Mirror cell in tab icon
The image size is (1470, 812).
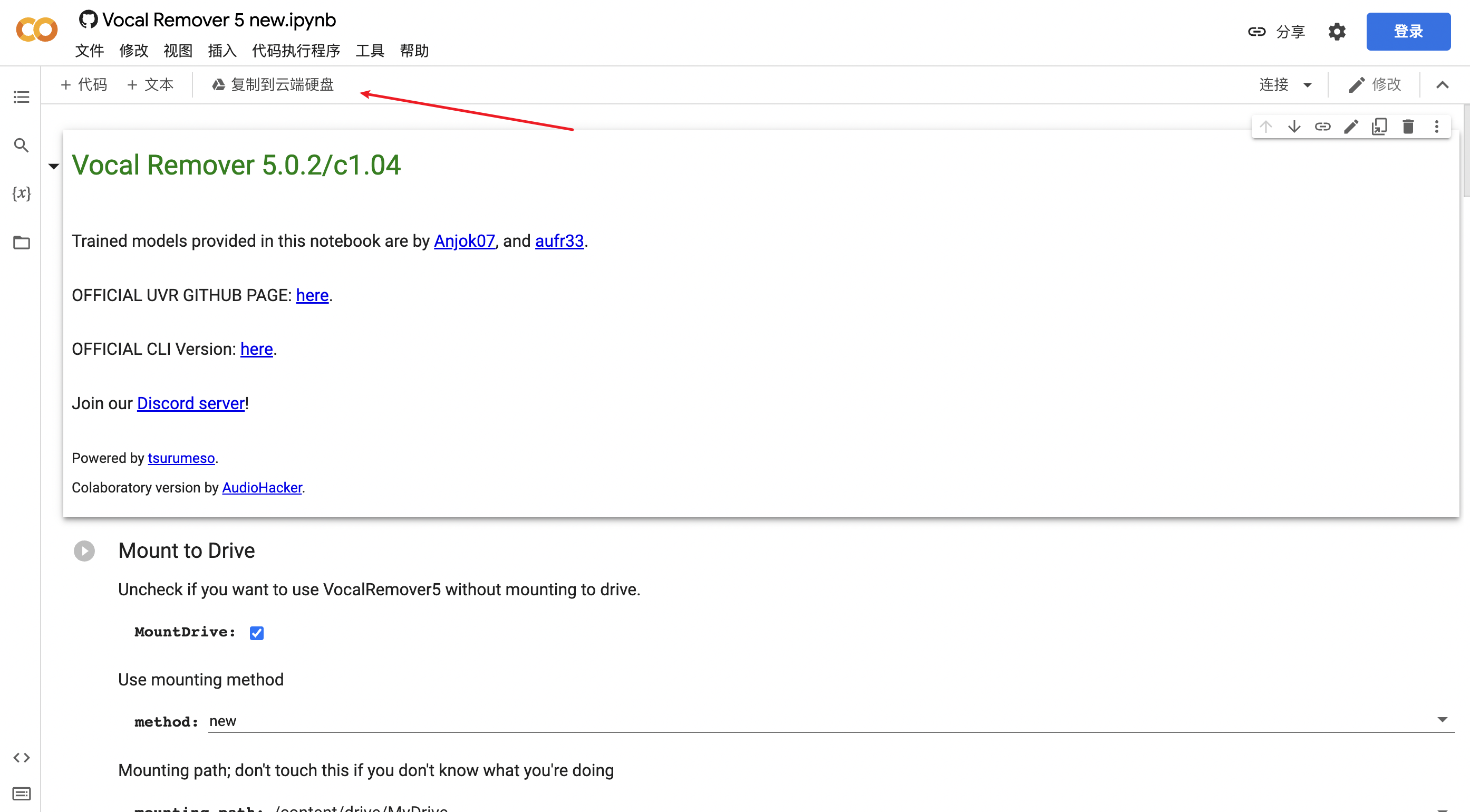tap(1379, 127)
